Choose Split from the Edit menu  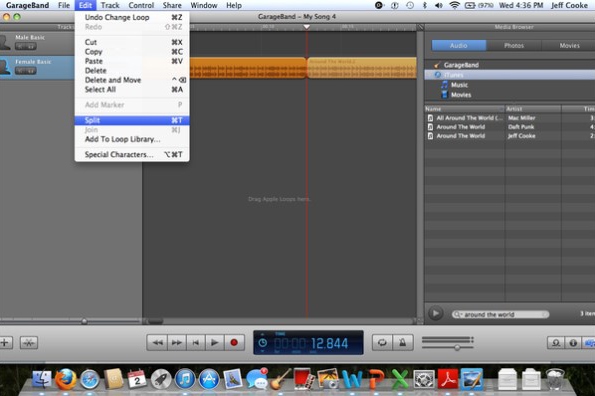(132, 120)
